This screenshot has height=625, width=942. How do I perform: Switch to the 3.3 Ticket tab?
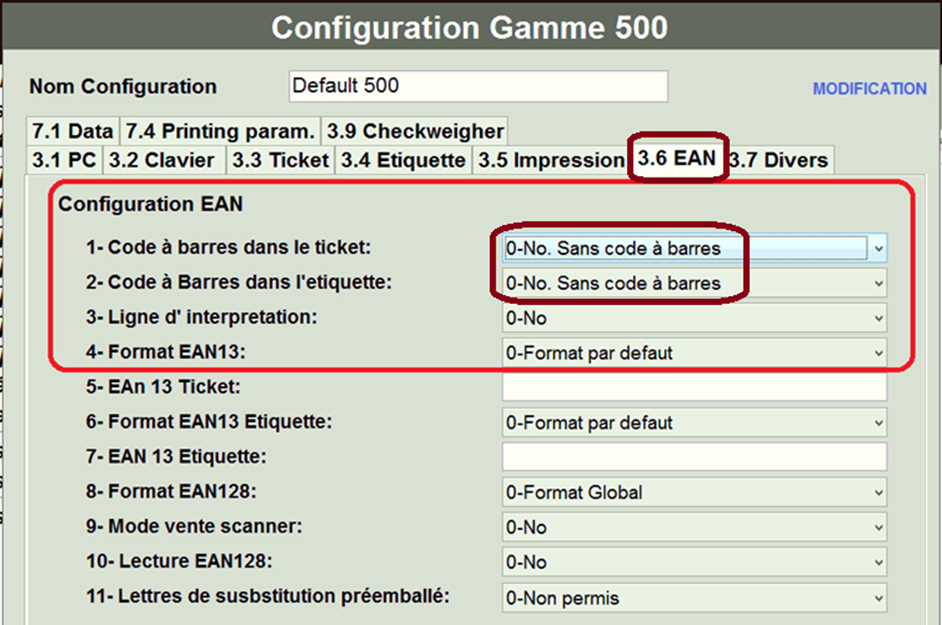click(x=280, y=160)
